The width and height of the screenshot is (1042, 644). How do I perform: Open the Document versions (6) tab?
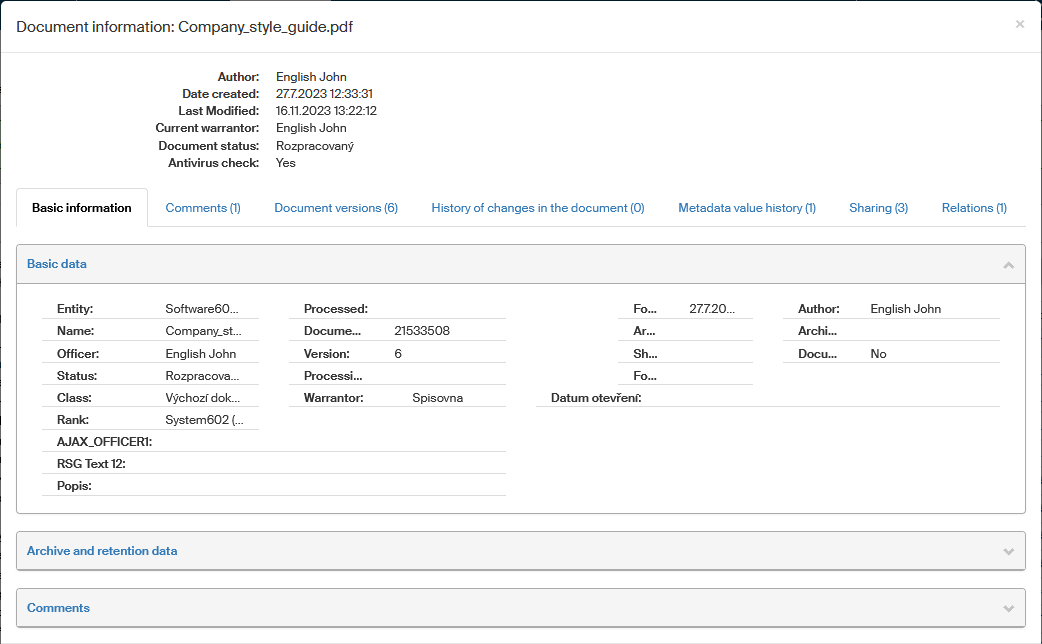point(336,208)
